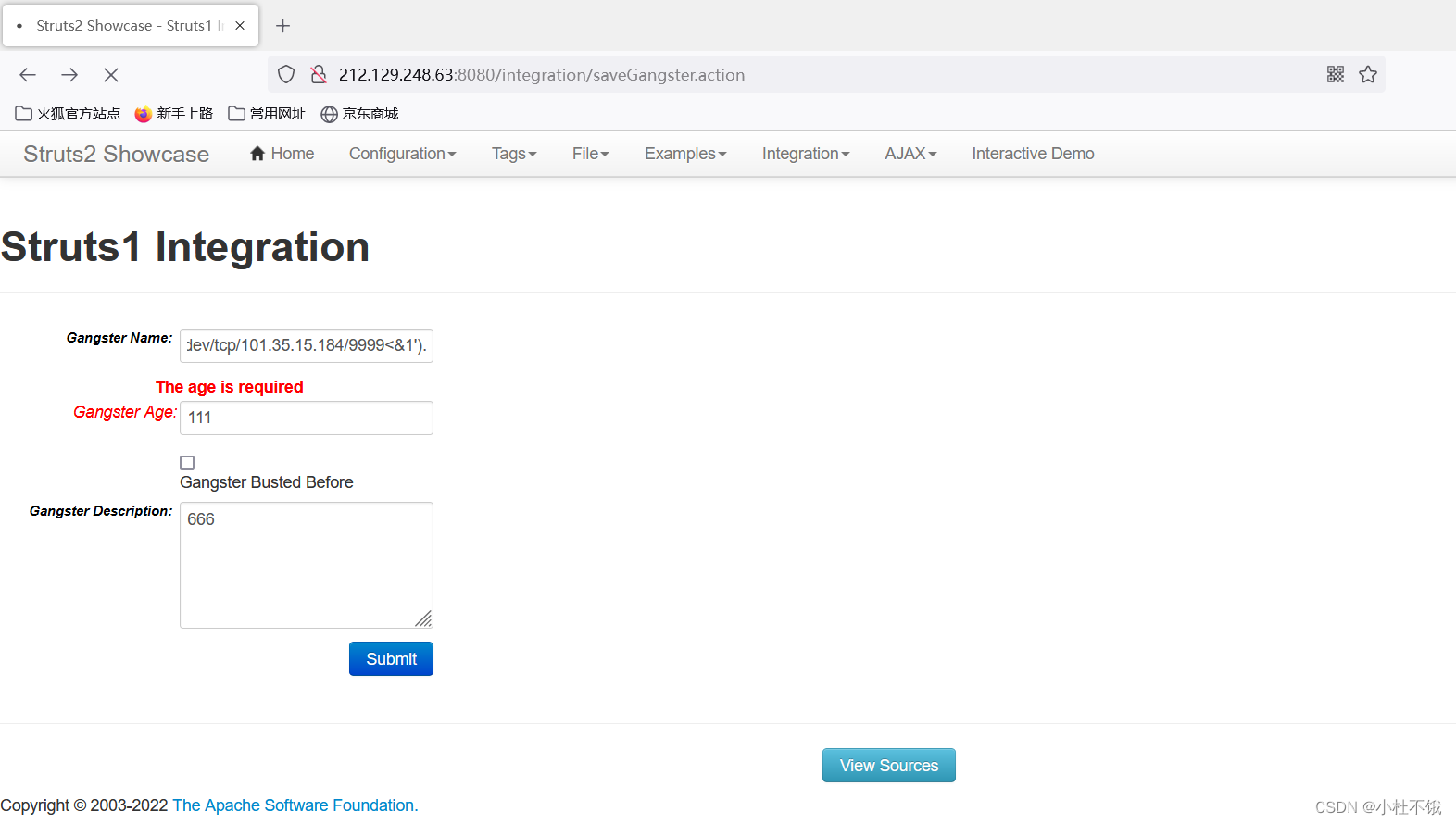Screen dimensions: 1456x824
Task: Click the textarea resize handle
Action: pos(424,619)
